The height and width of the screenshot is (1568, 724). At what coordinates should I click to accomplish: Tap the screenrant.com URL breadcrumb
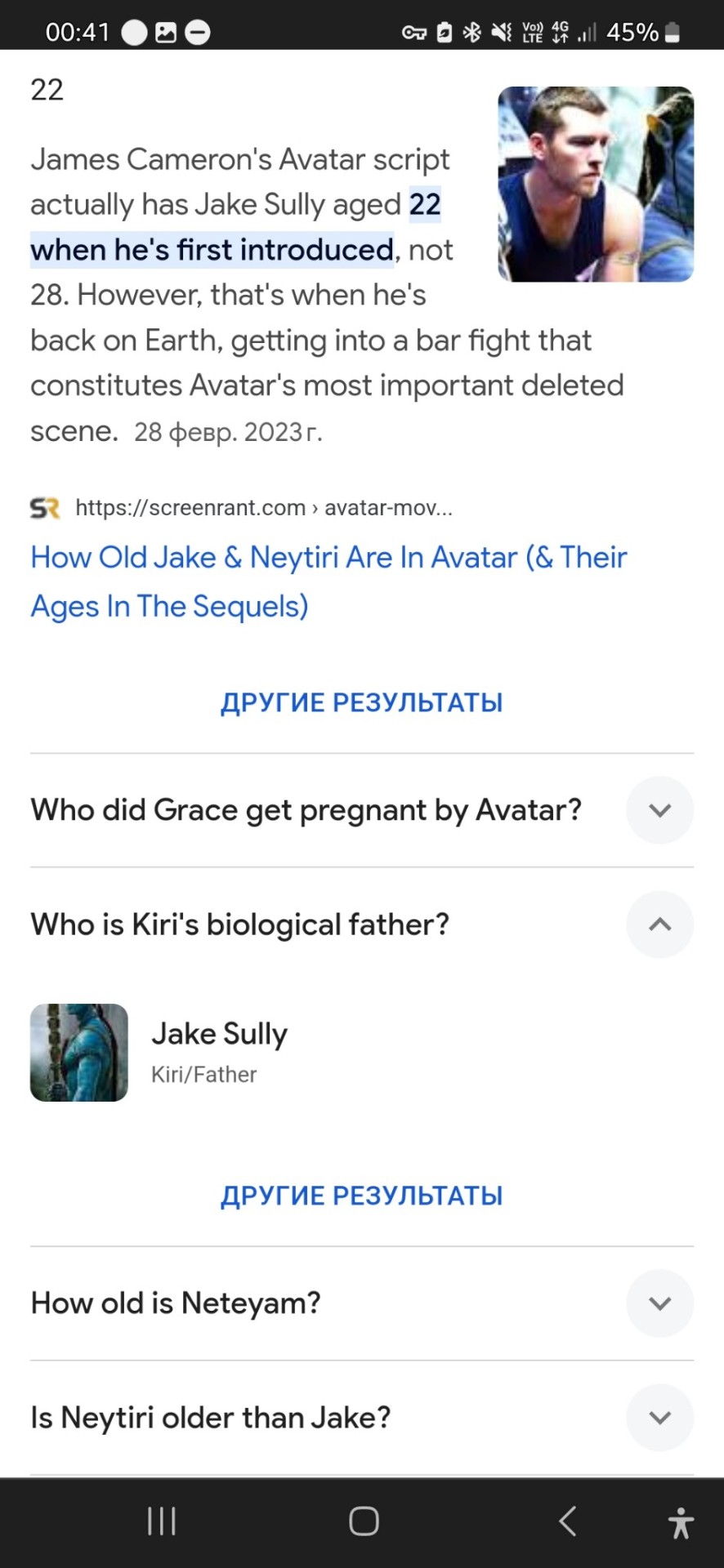click(263, 508)
